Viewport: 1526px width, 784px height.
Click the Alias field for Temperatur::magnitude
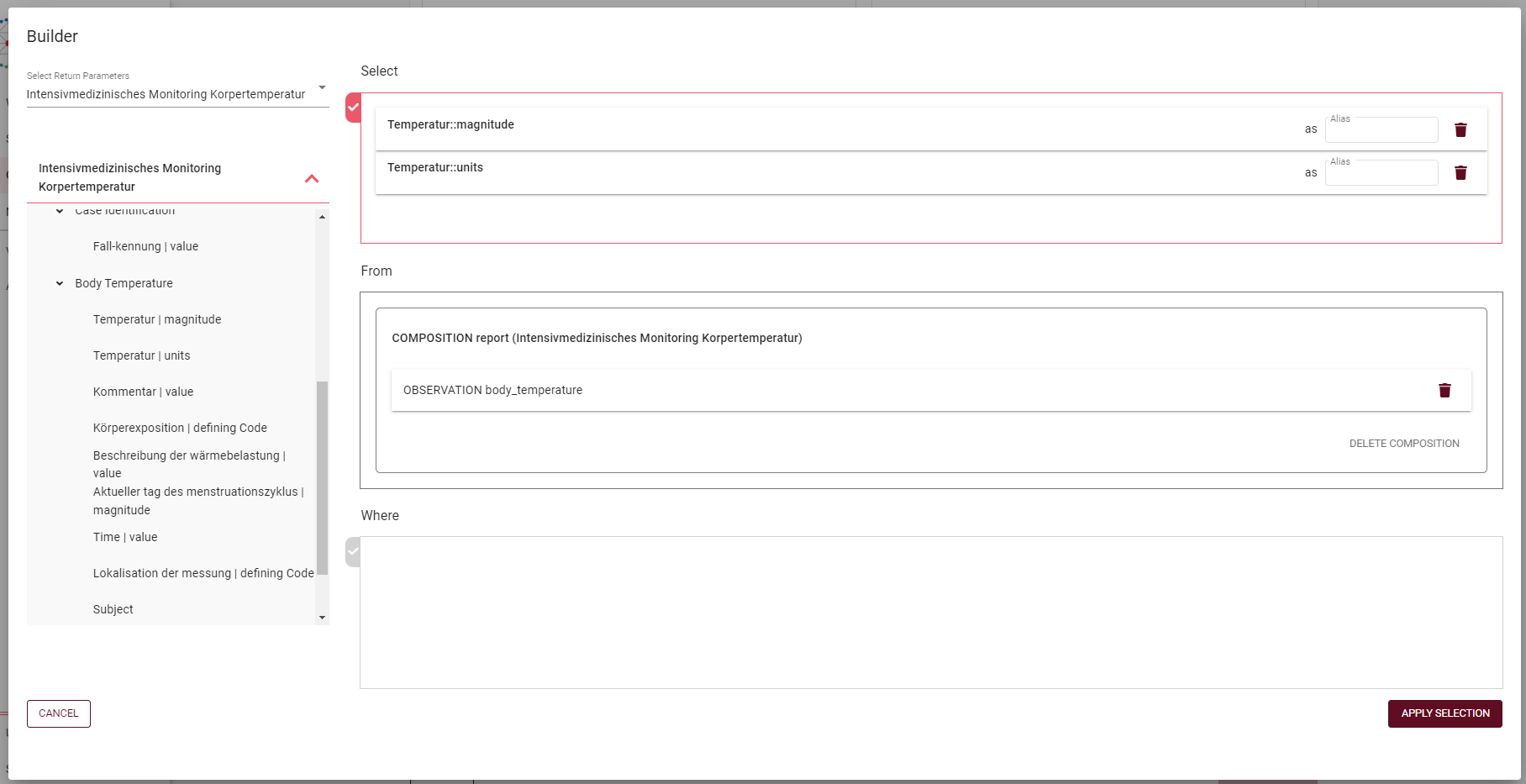tap(1381, 129)
